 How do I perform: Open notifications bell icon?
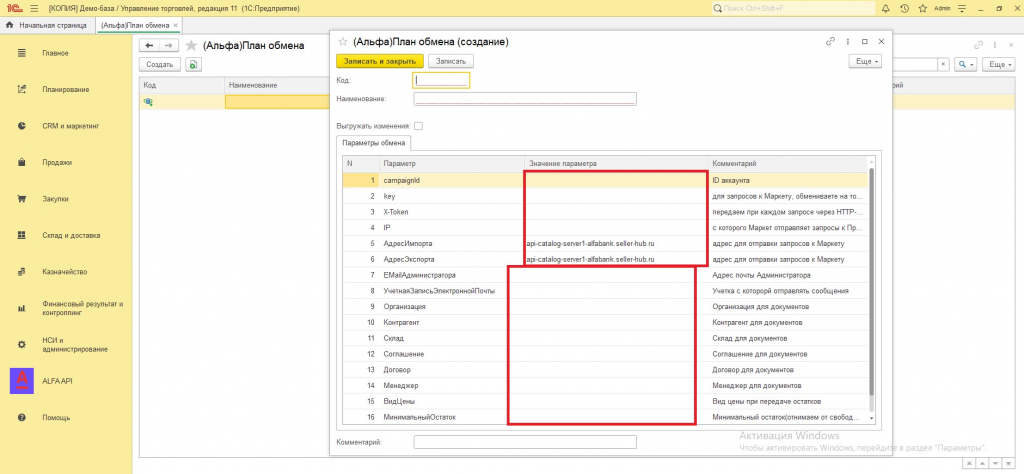point(886,8)
